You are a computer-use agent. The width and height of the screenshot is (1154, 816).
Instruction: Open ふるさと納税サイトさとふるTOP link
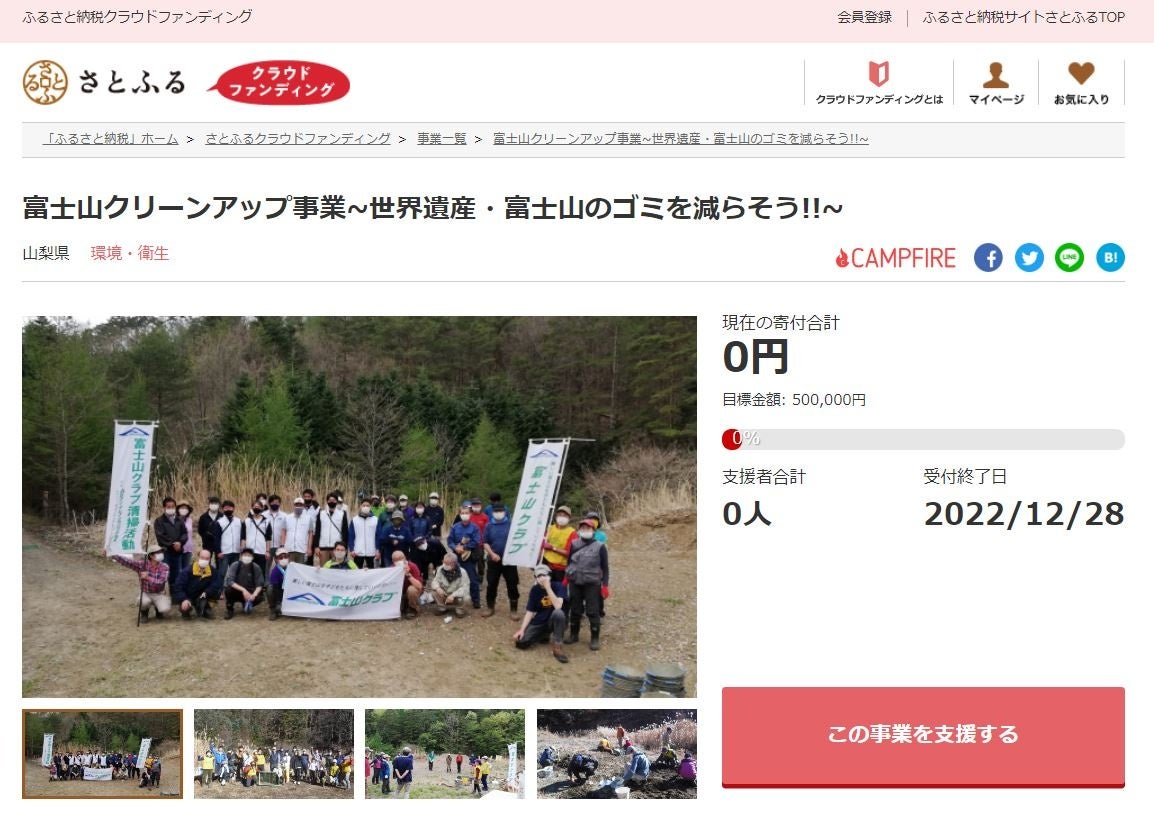pos(1023,17)
